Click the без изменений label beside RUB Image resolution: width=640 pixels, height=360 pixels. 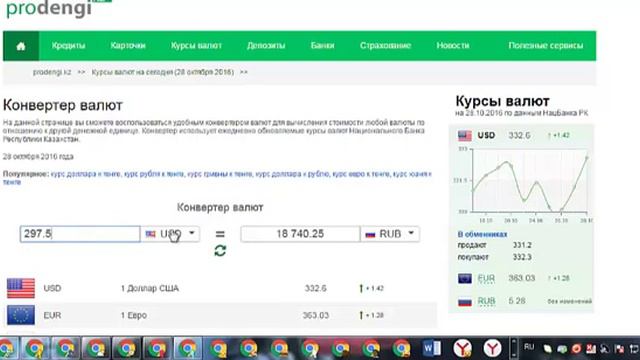(x=569, y=302)
